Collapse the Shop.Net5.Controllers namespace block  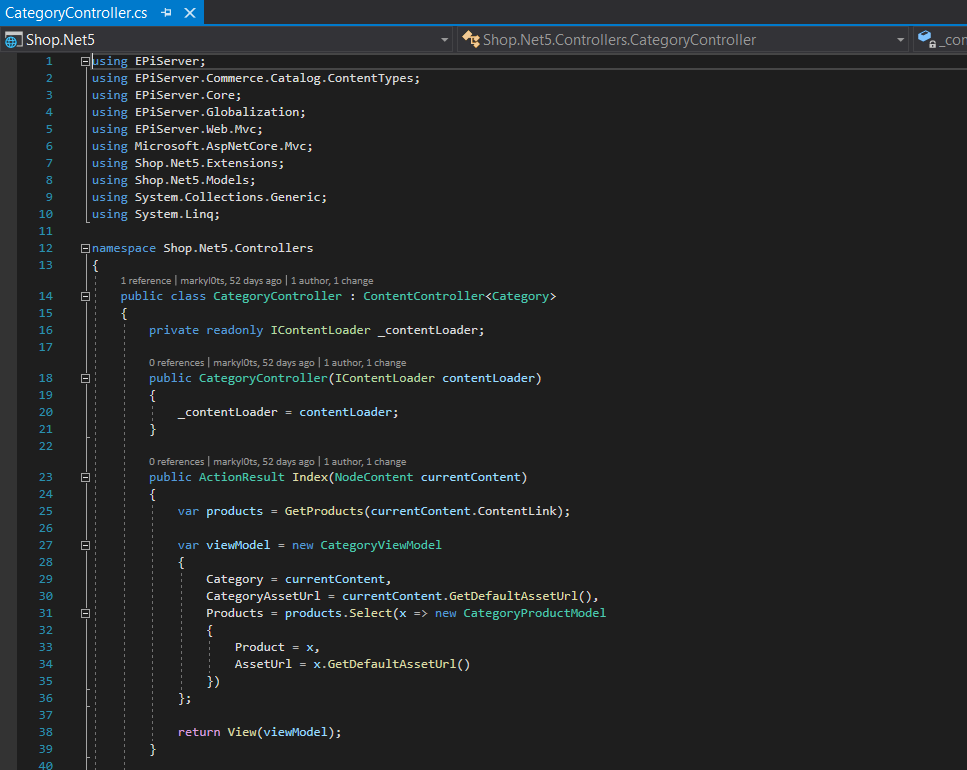pyautogui.click(x=85, y=248)
